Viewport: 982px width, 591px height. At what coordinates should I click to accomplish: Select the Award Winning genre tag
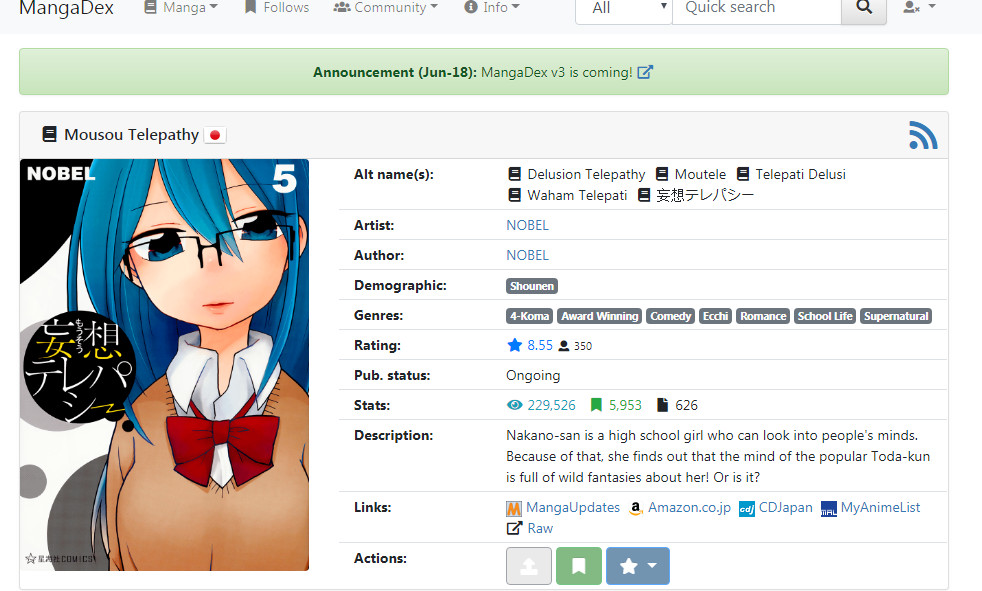coord(599,316)
